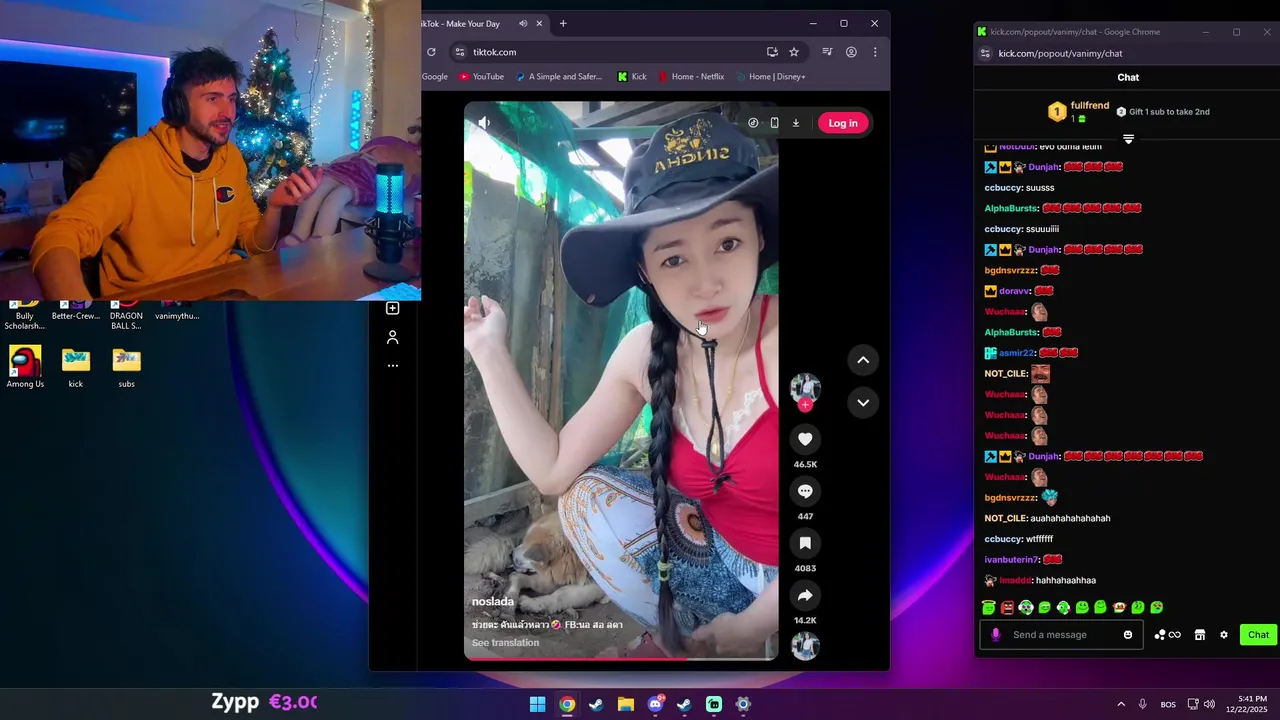Show hidden system tray icons

tap(1121, 704)
